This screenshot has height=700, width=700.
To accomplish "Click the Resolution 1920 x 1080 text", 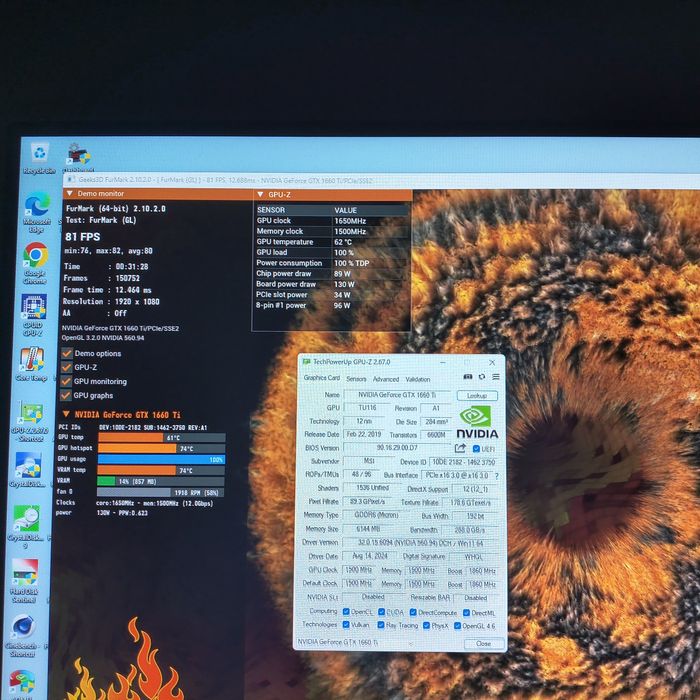I will pyautogui.click(x=111, y=301).
